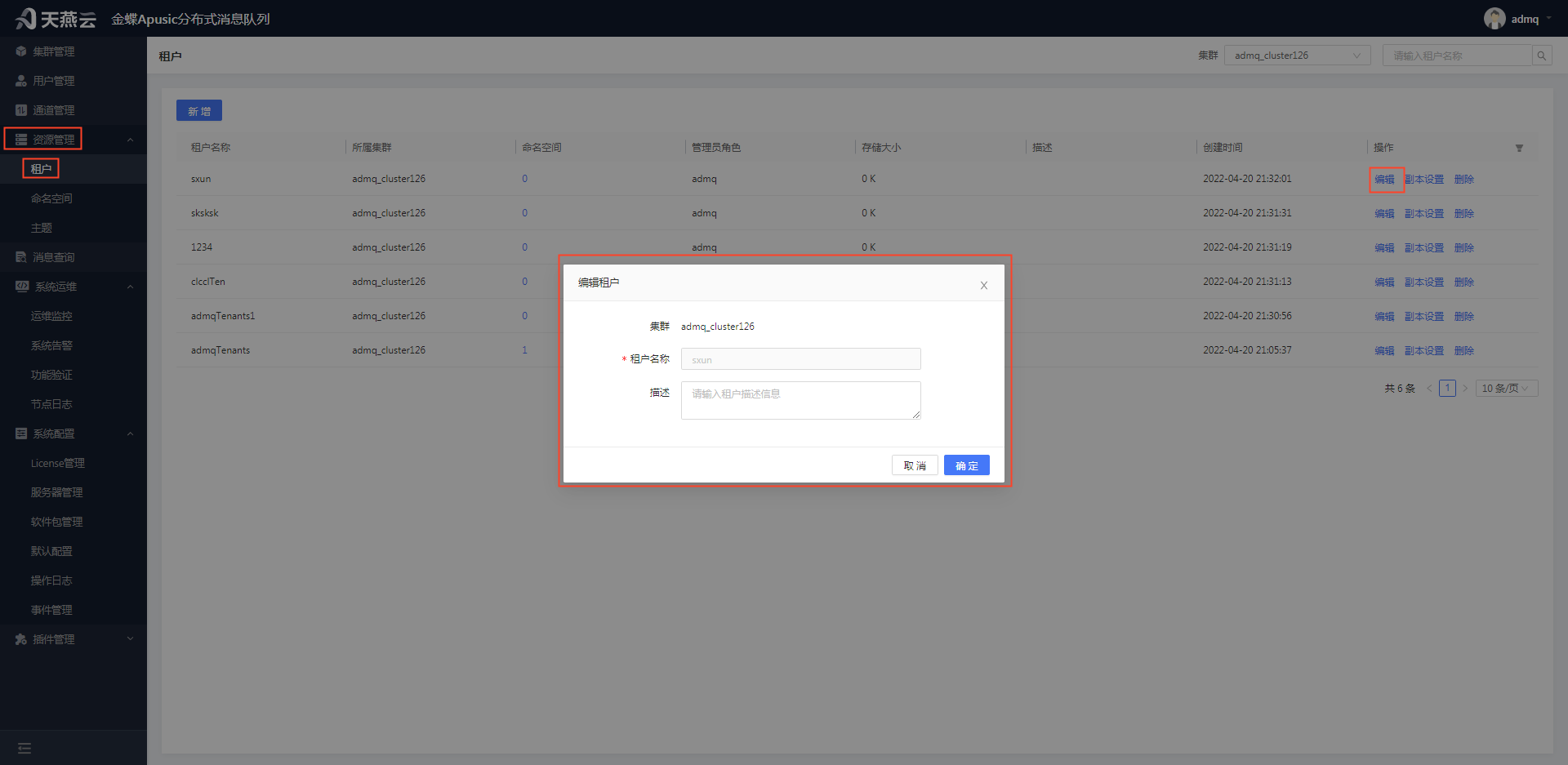1568x765 pixels.
Task: Click timestamp 2022-04-20 21:05:37
Action: [1247, 350]
